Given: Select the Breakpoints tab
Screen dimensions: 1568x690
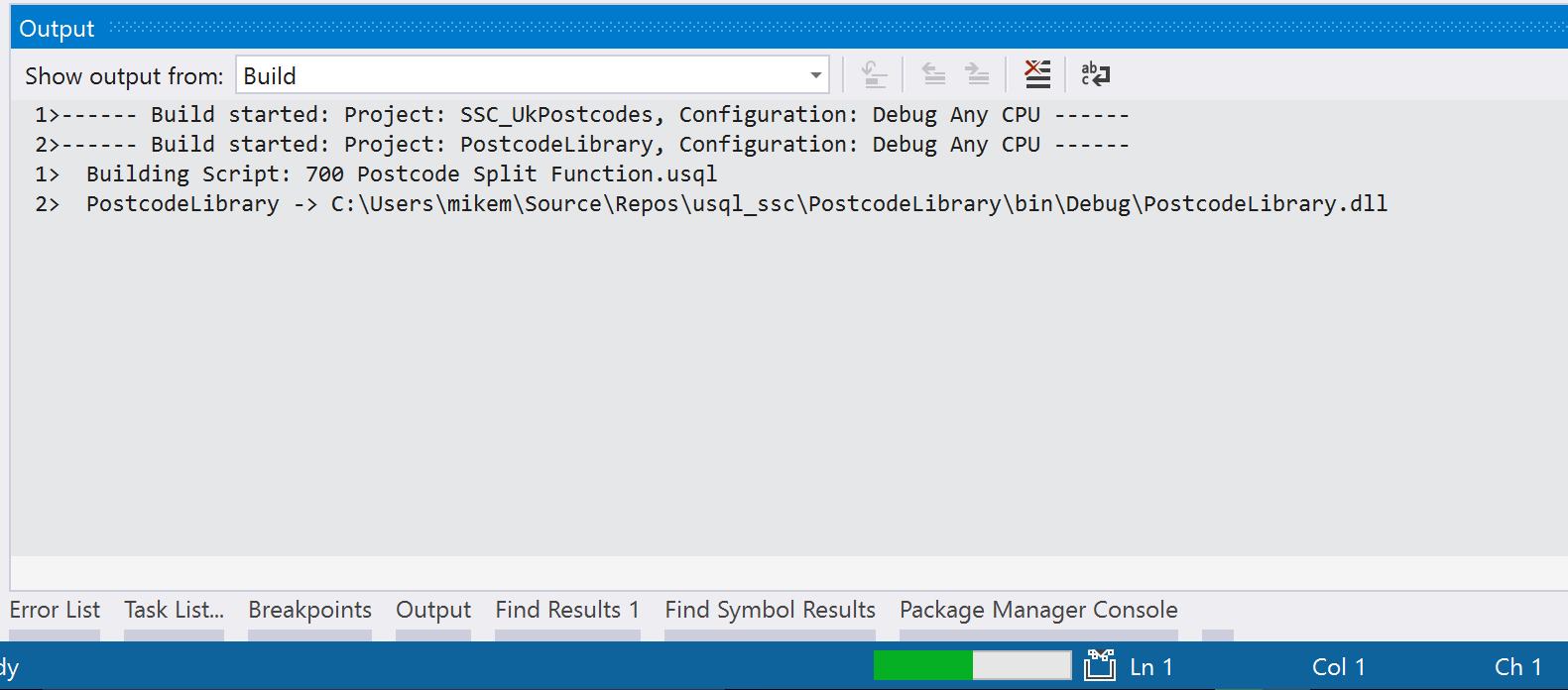Looking at the screenshot, I should coord(309,610).
